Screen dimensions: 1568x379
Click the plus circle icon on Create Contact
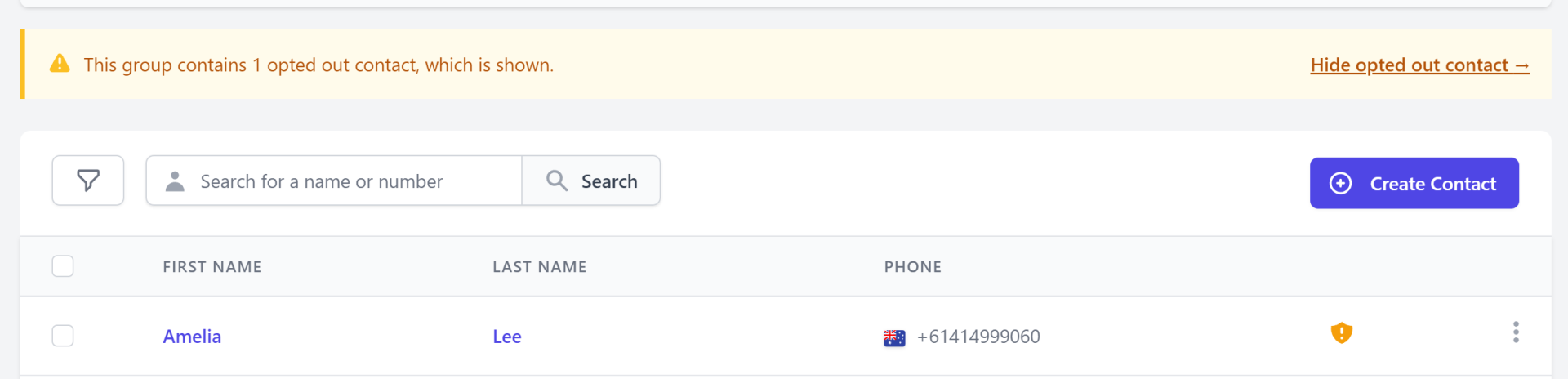[x=1340, y=183]
